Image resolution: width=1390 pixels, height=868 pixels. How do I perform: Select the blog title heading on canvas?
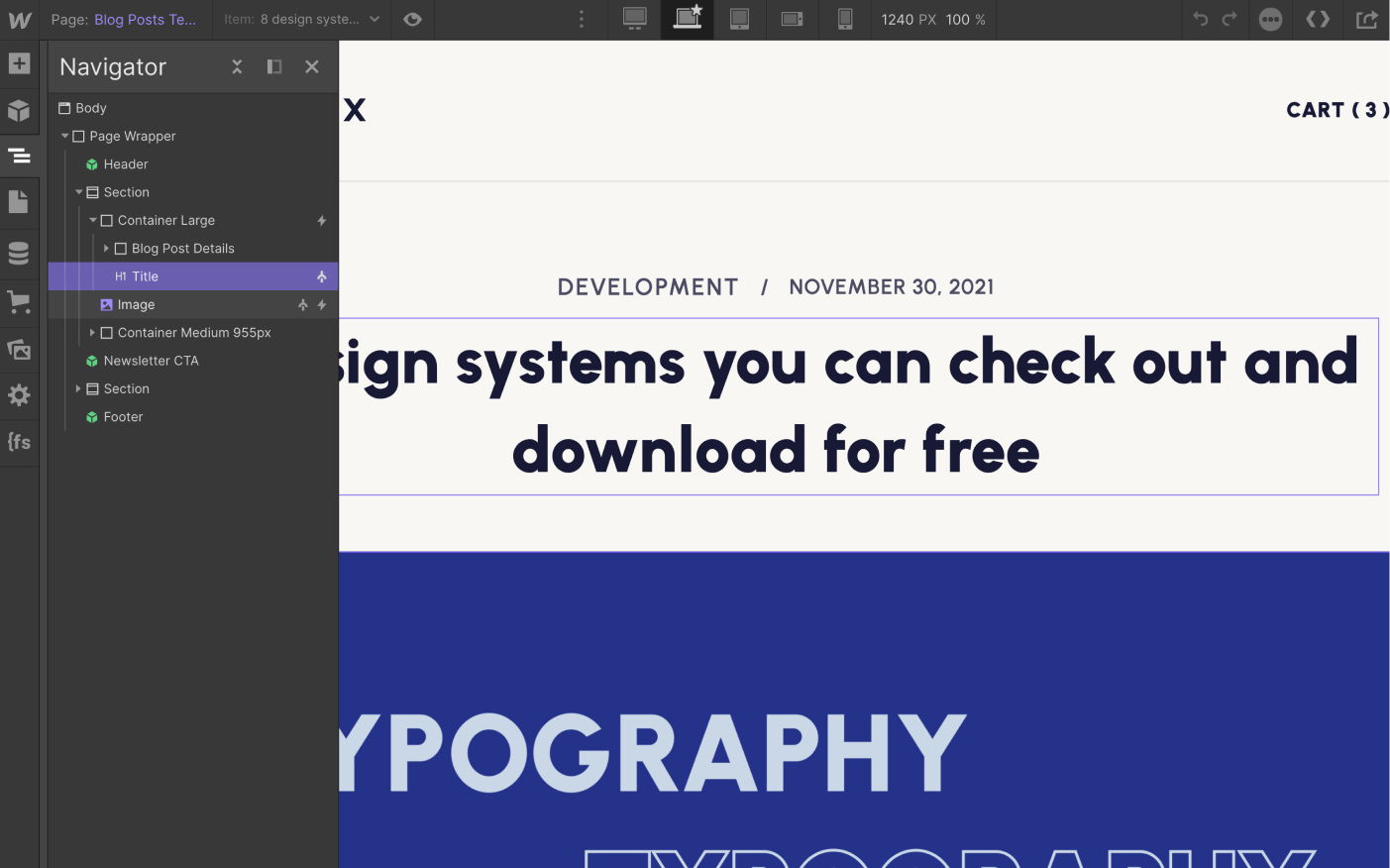click(858, 406)
